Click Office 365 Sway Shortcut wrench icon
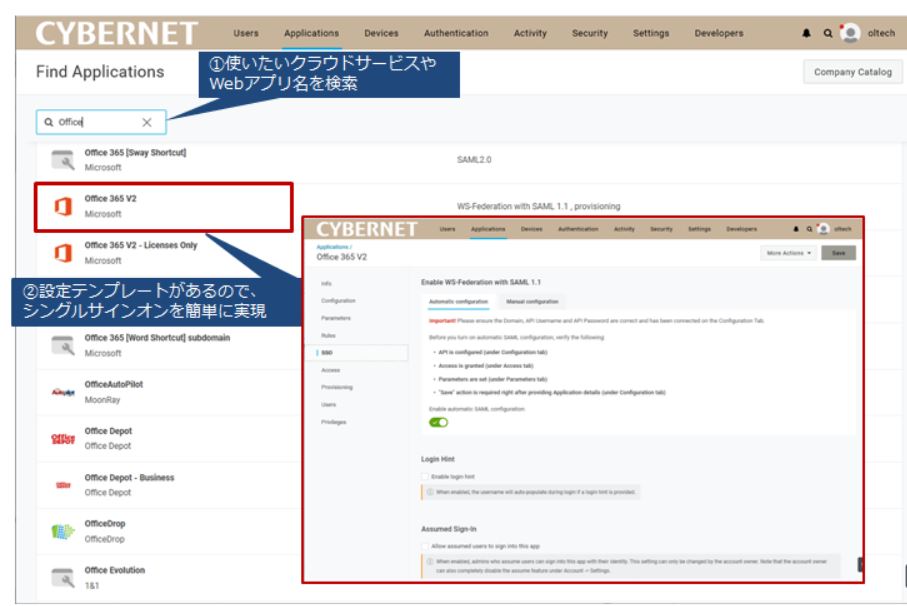This screenshot has height=606, width=907. pos(62,160)
